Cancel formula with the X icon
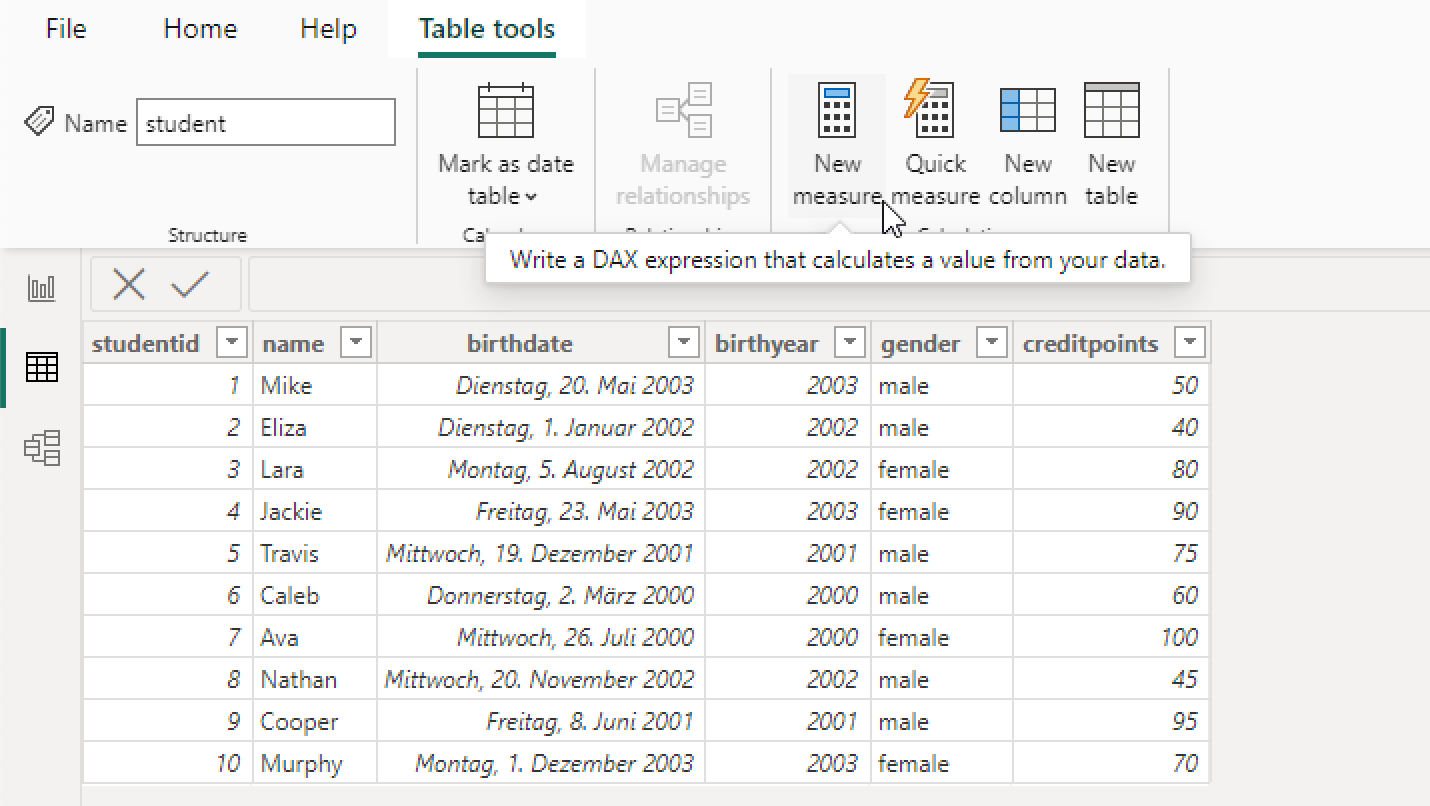This screenshot has height=806, width=1430. (x=129, y=285)
